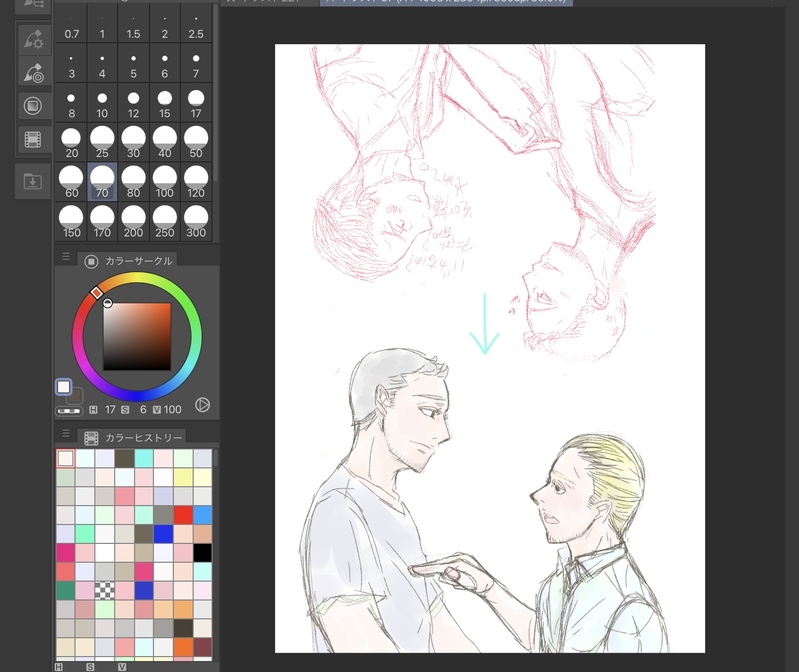The width and height of the screenshot is (799, 672).
Task: Pick the 120 brush size preset
Action: [x=196, y=182]
